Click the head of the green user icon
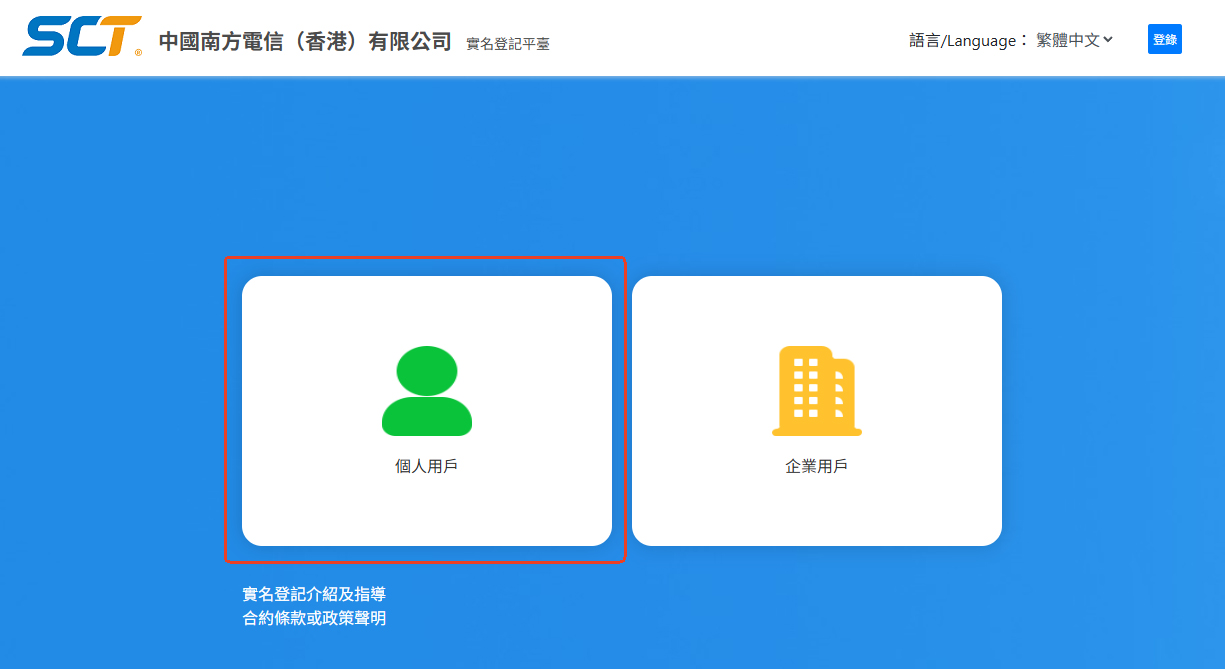Viewport: 1225px width, 669px height. 427,369
